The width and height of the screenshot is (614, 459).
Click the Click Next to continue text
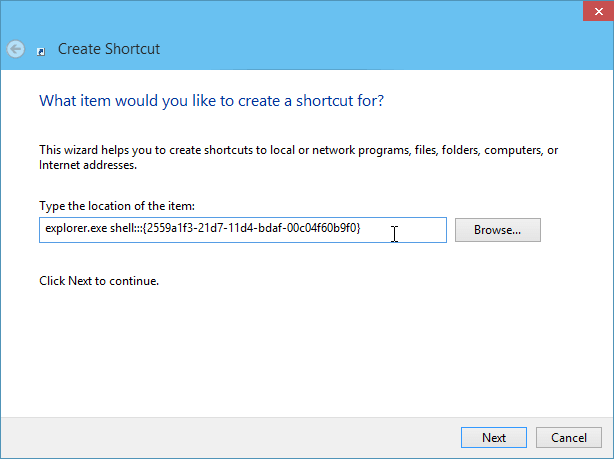(x=99, y=281)
